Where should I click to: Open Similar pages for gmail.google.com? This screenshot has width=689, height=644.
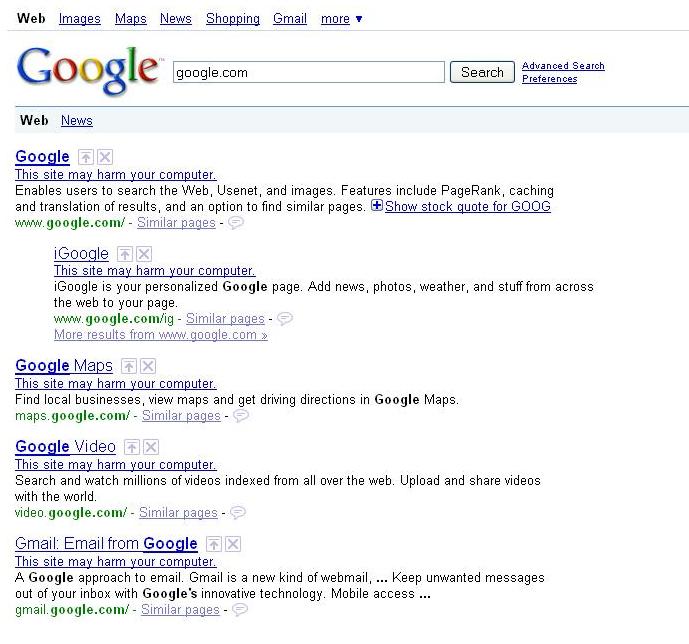click(x=180, y=610)
